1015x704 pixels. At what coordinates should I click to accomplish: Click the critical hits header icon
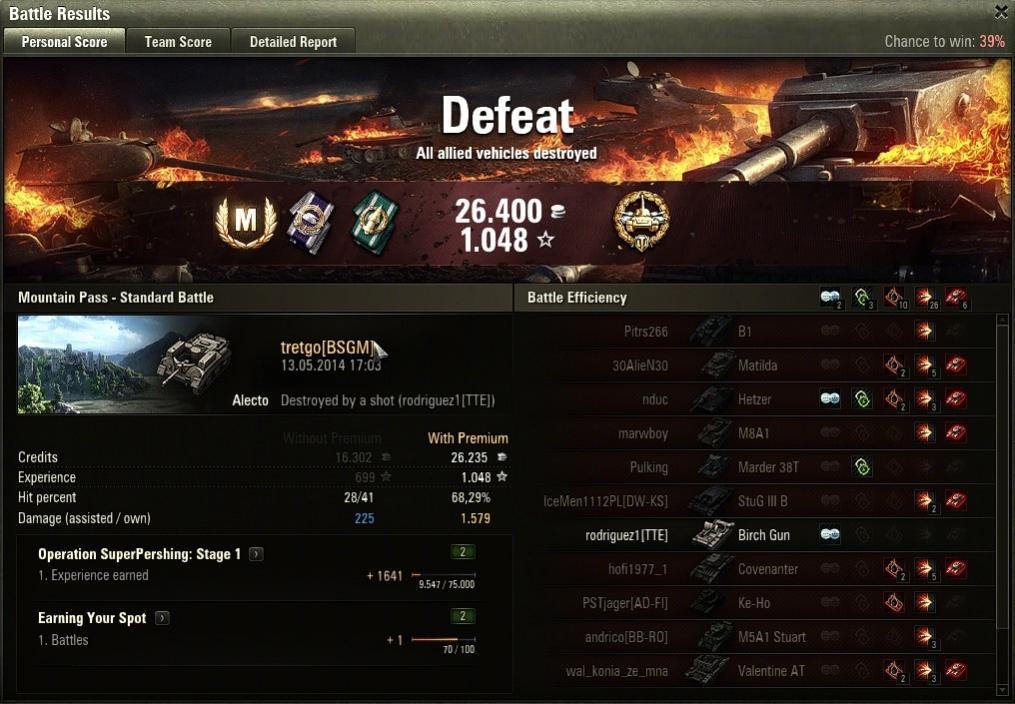894,298
